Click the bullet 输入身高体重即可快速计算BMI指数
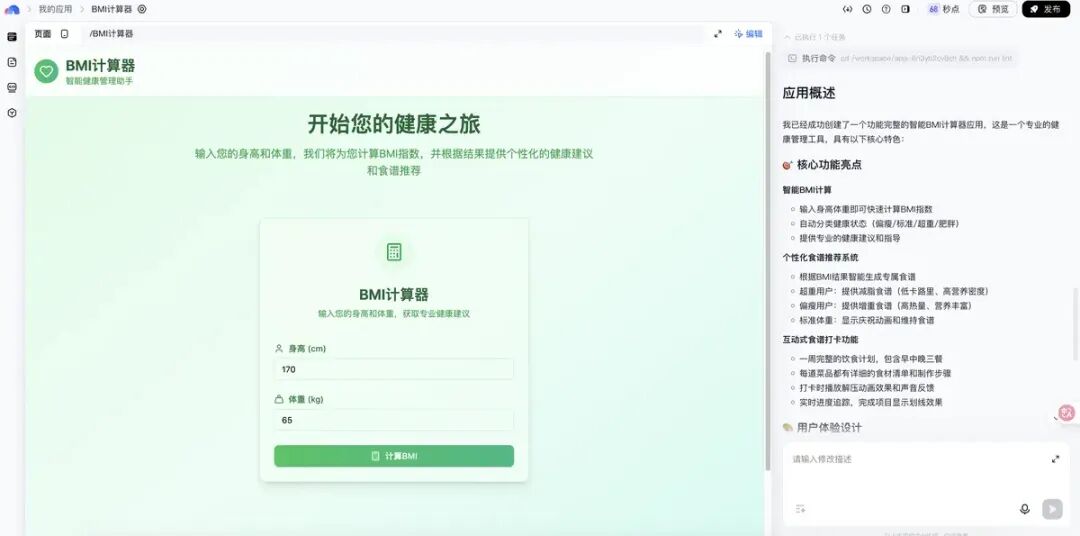1080x536 pixels. (x=866, y=209)
